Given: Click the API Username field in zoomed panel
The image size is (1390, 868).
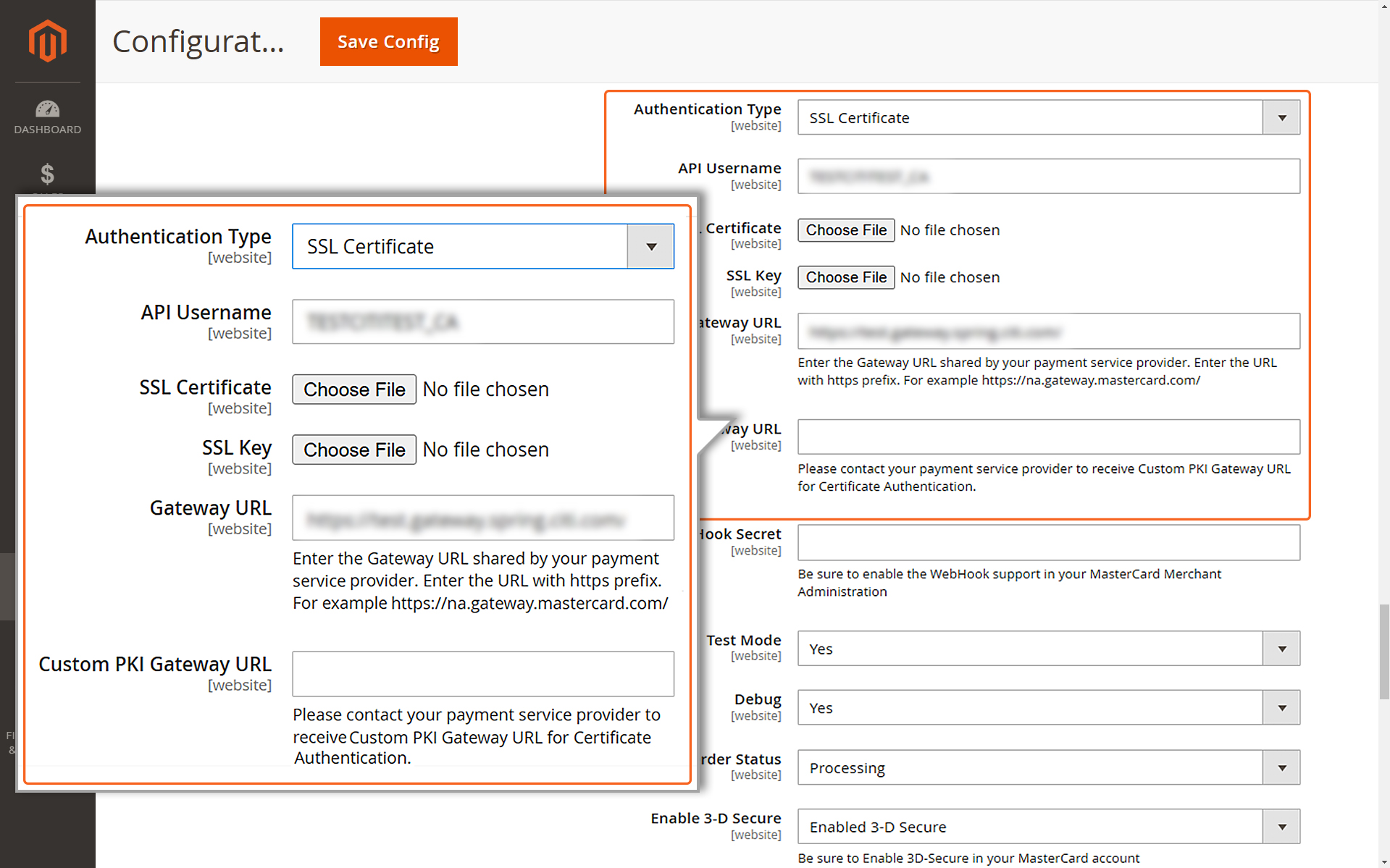Looking at the screenshot, I should (482, 322).
